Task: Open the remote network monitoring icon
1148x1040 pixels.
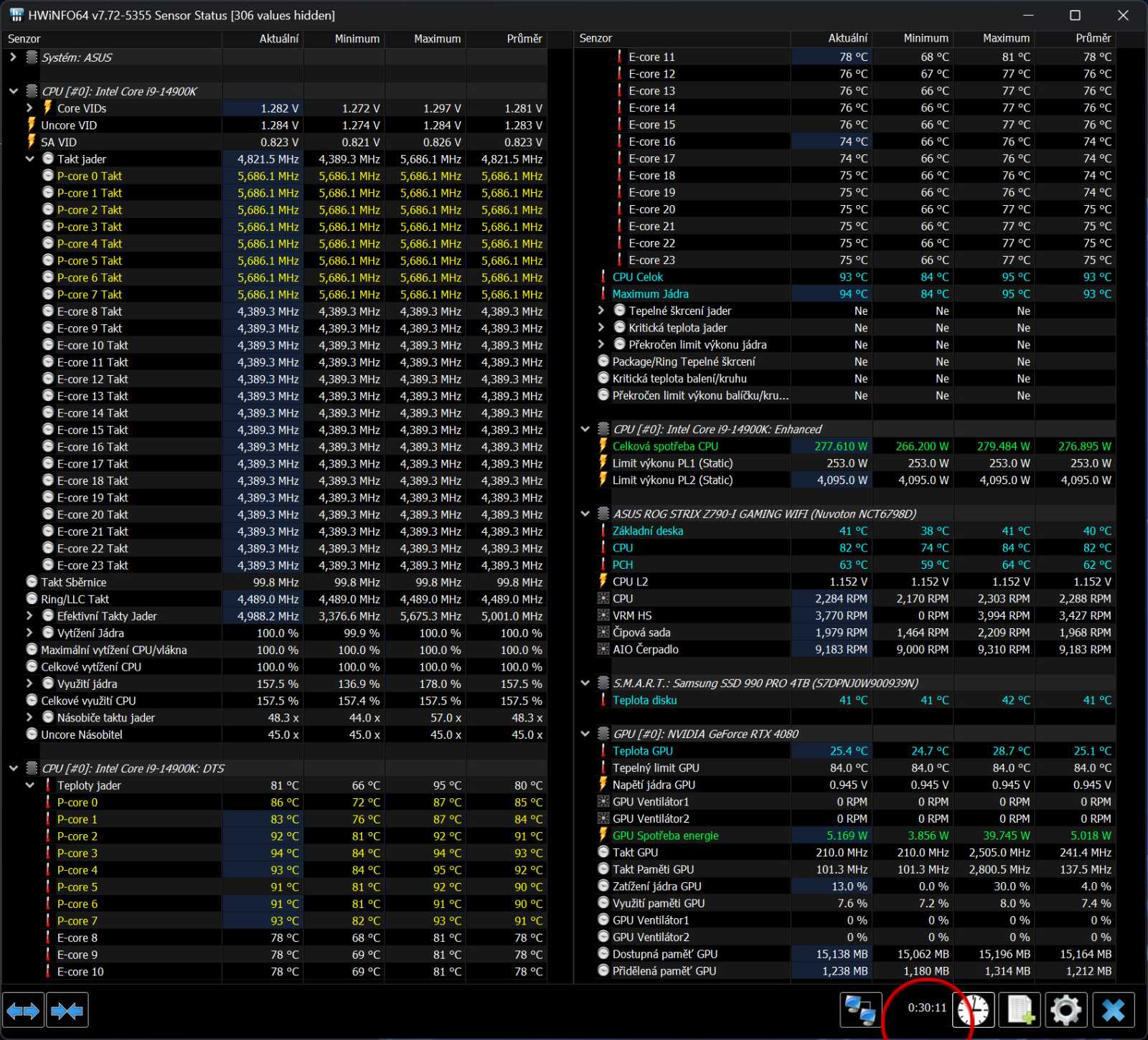Action: click(860, 1011)
